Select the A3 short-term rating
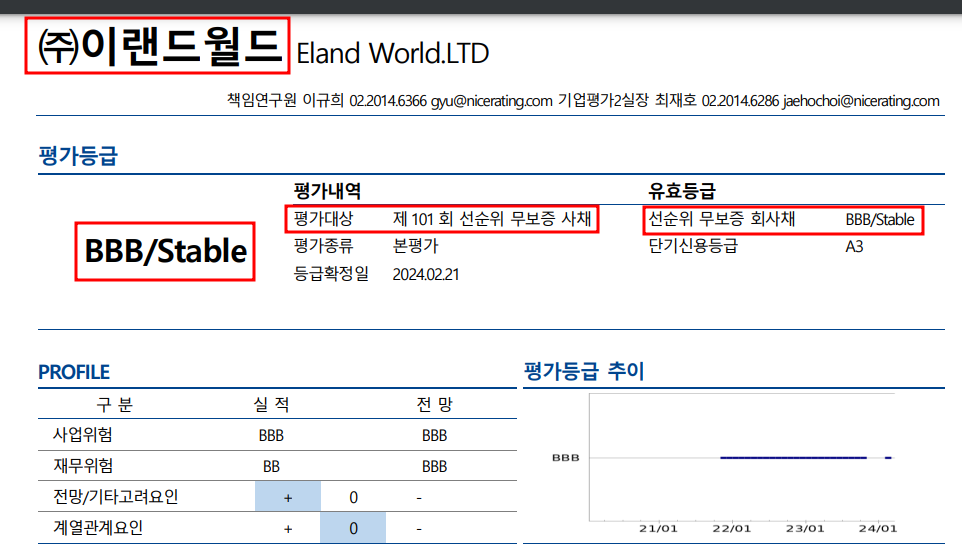 854,247
